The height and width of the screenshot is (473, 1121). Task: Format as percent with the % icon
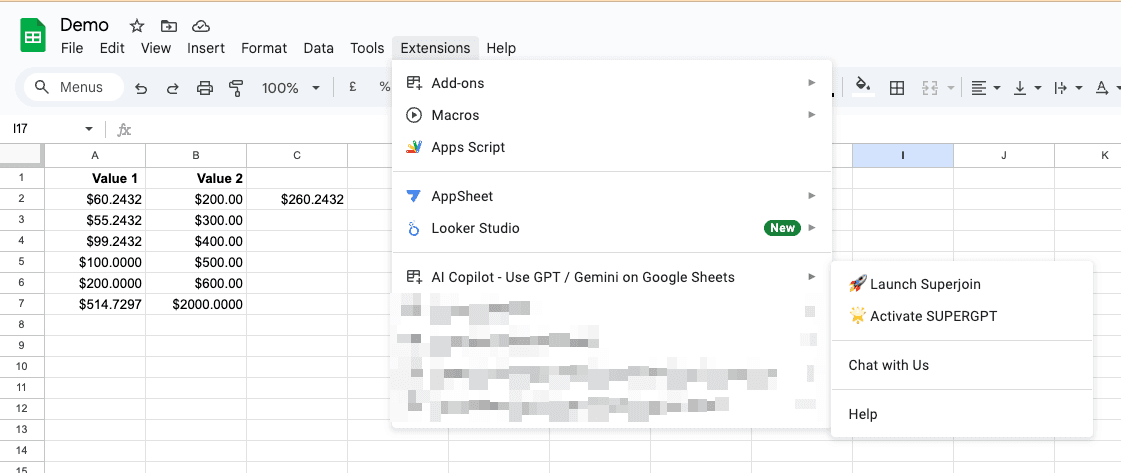click(x=385, y=87)
